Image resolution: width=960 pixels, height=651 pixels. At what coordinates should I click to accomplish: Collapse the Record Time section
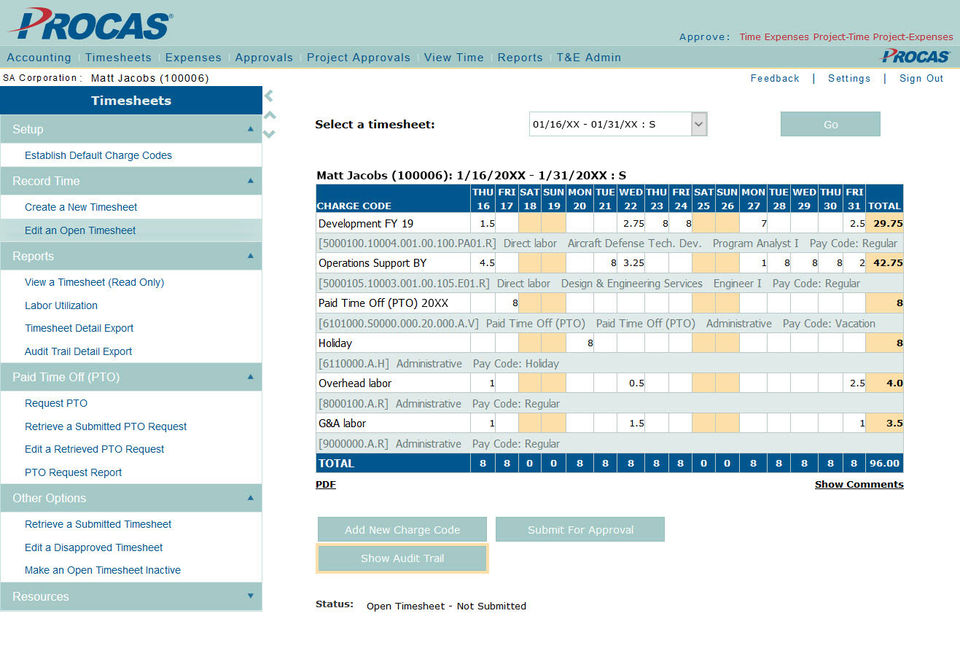250,181
